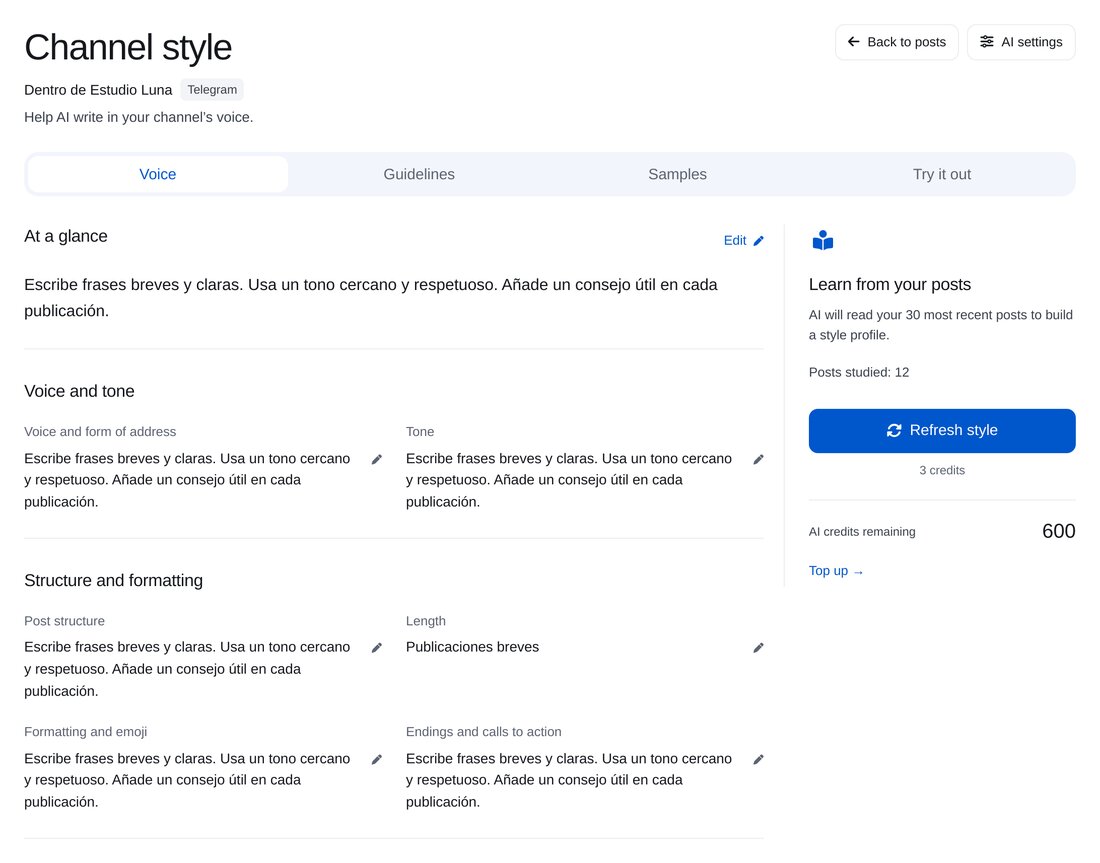Click the sliders icon in AI settings
This screenshot has height=863, width=1100.
(986, 41)
